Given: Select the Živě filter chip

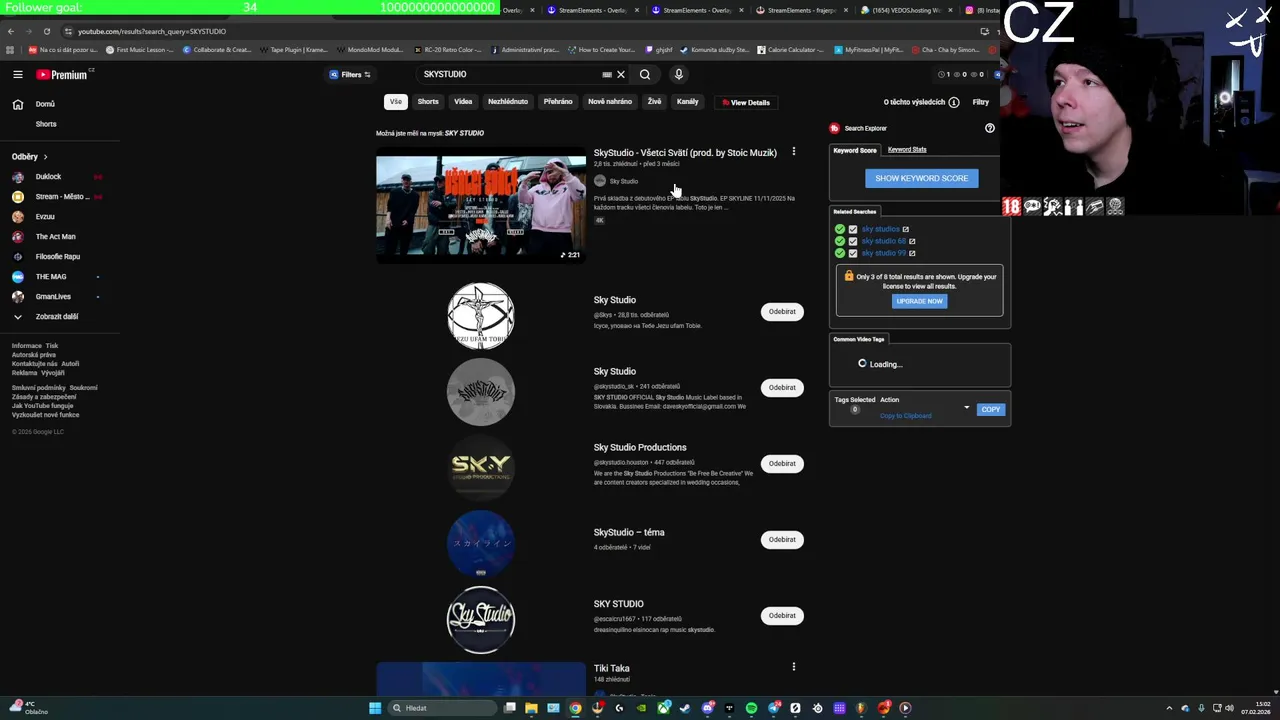Looking at the screenshot, I should (x=654, y=102).
